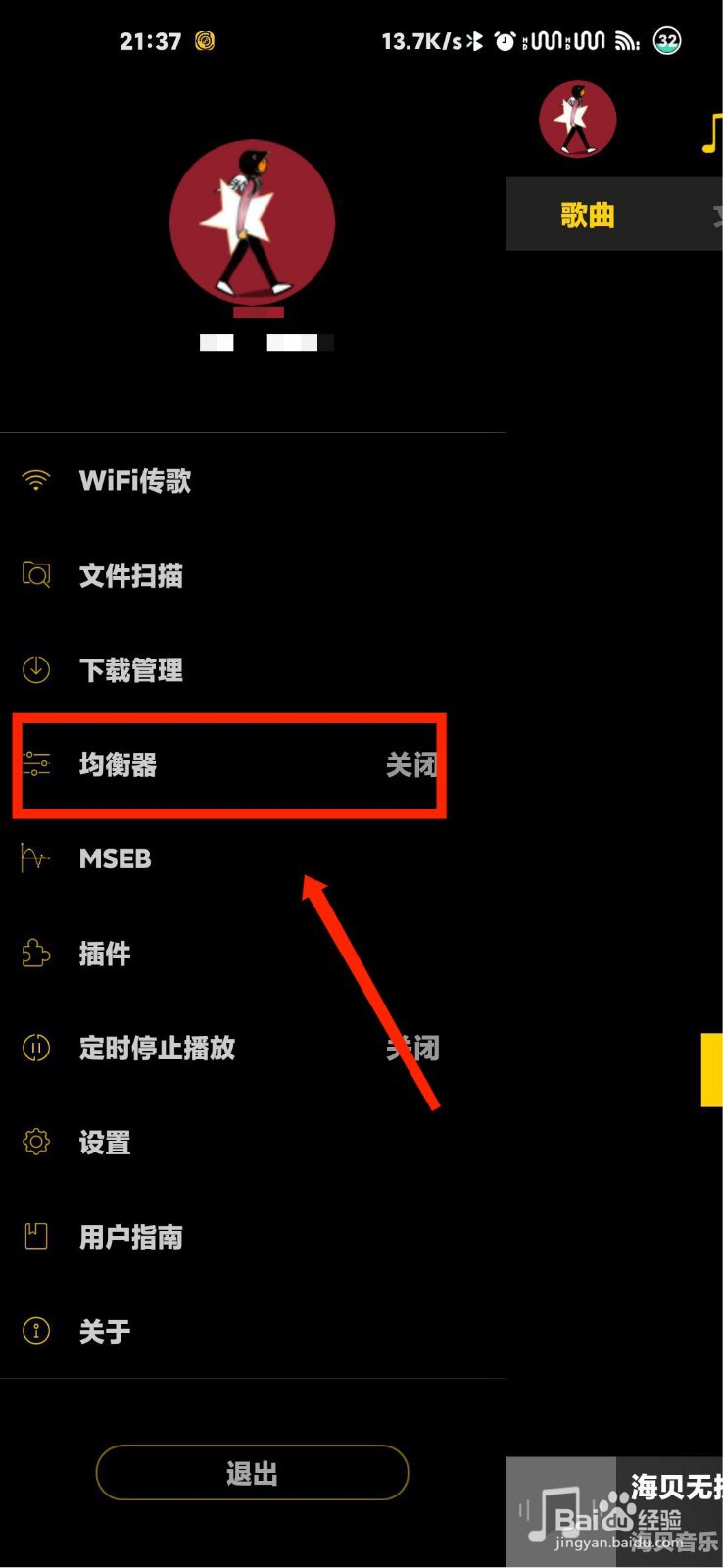Tap the sleep timer pause icon
Image resolution: width=723 pixels, height=1568 pixels.
coord(36,1048)
